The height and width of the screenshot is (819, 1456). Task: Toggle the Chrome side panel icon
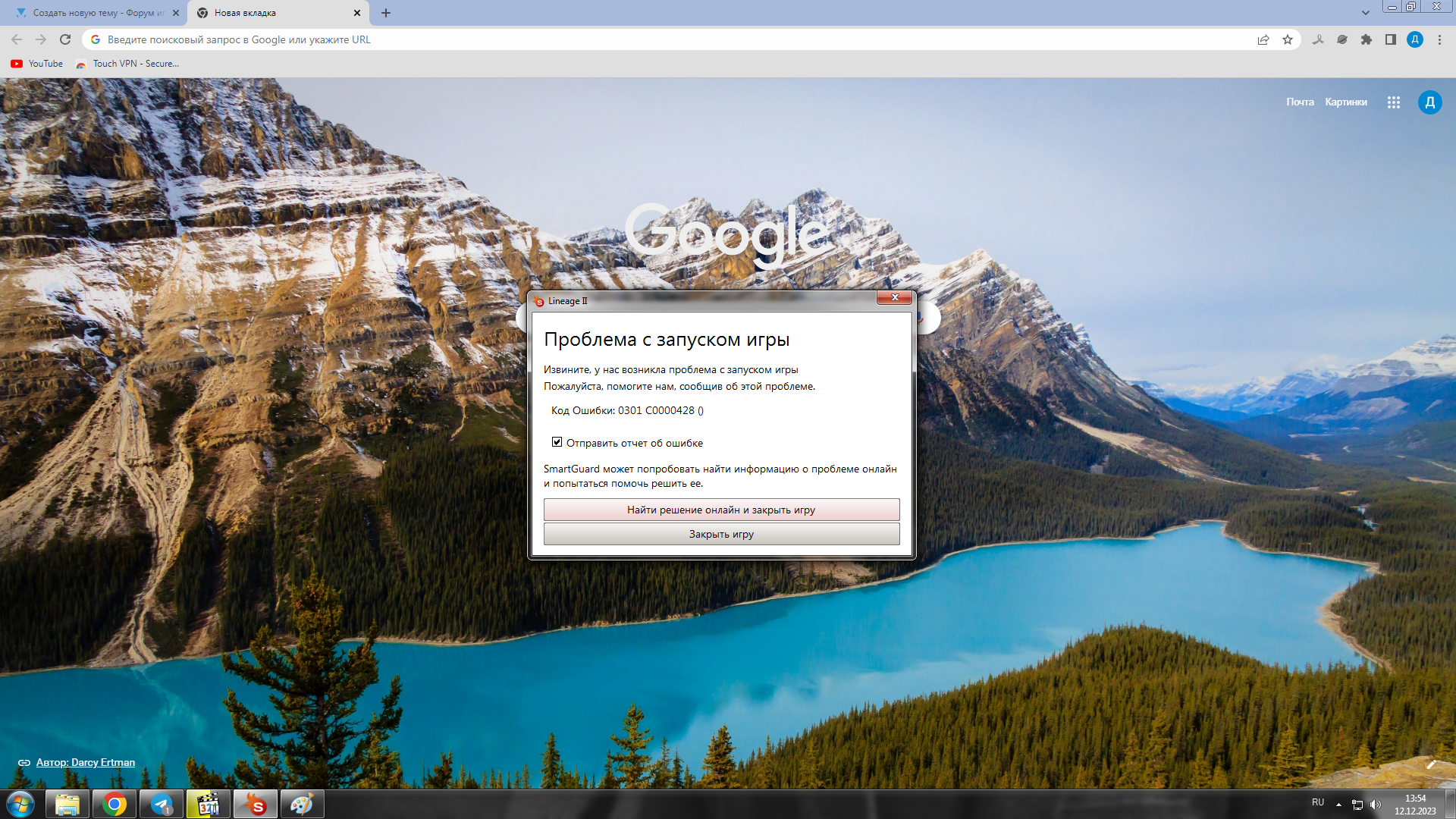pyautogui.click(x=1391, y=39)
